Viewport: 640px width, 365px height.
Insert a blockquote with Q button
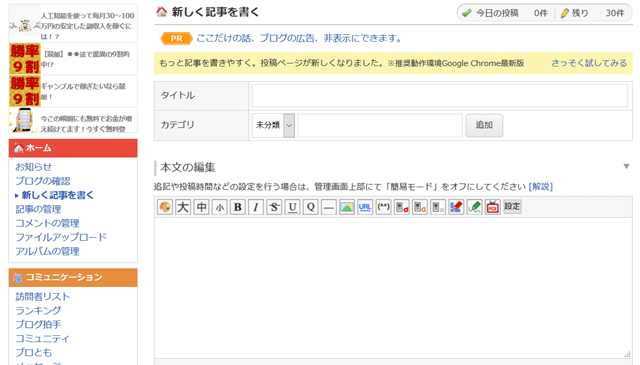point(311,207)
